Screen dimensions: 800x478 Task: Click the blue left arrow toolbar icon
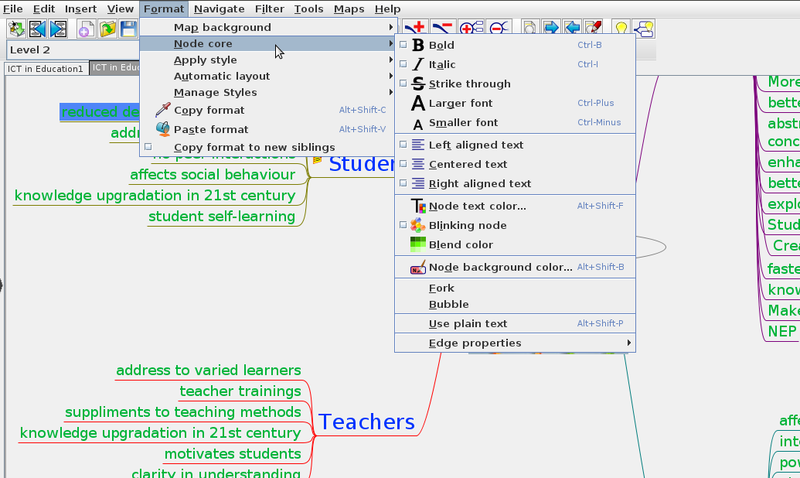572,27
